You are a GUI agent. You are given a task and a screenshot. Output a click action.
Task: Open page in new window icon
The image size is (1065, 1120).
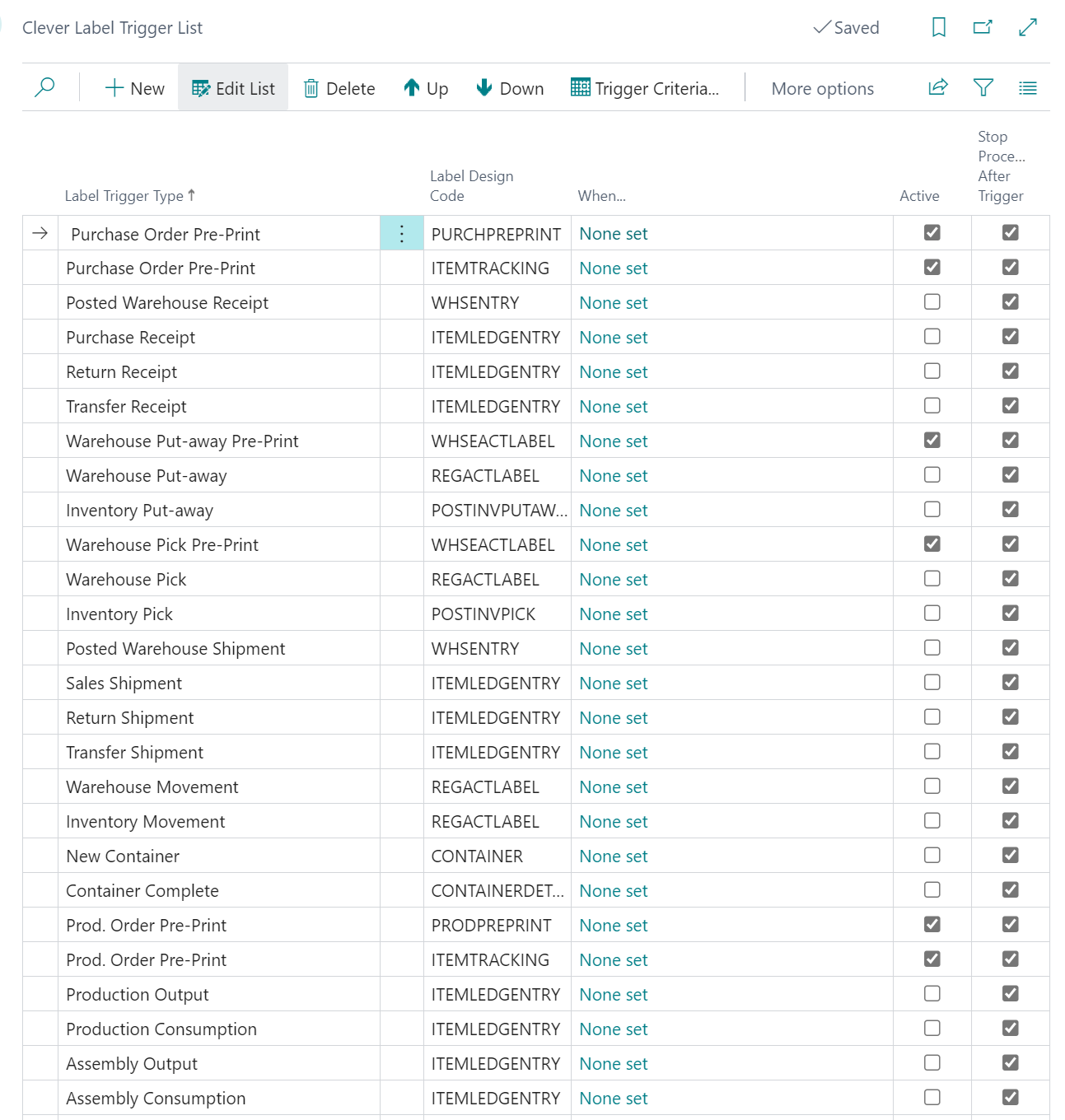pos(983,28)
